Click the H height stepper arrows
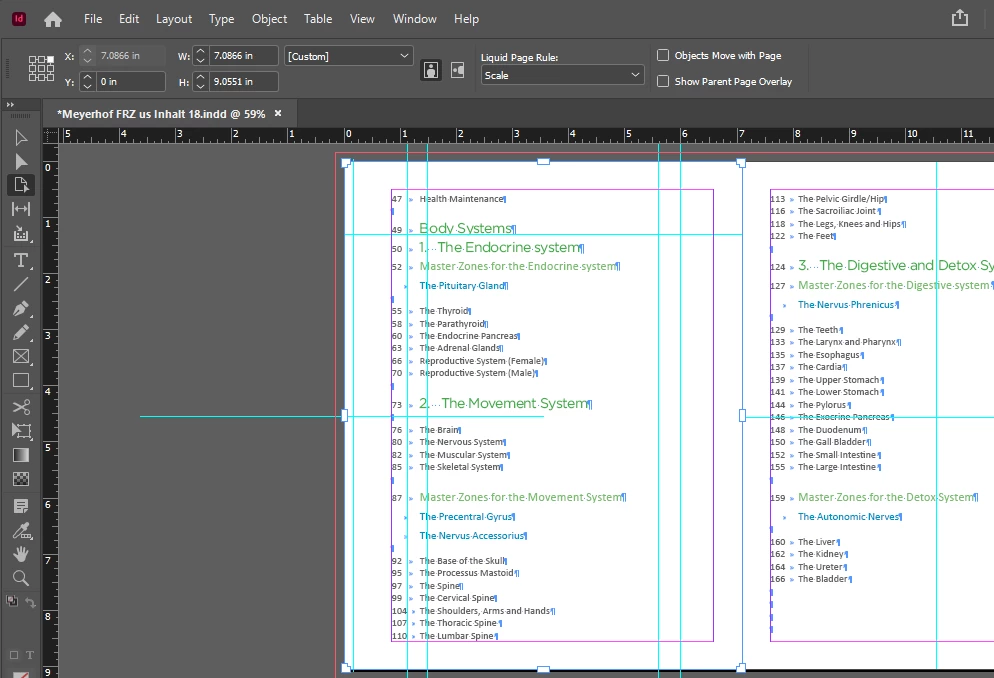This screenshot has height=678, width=994. [x=200, y=81]
